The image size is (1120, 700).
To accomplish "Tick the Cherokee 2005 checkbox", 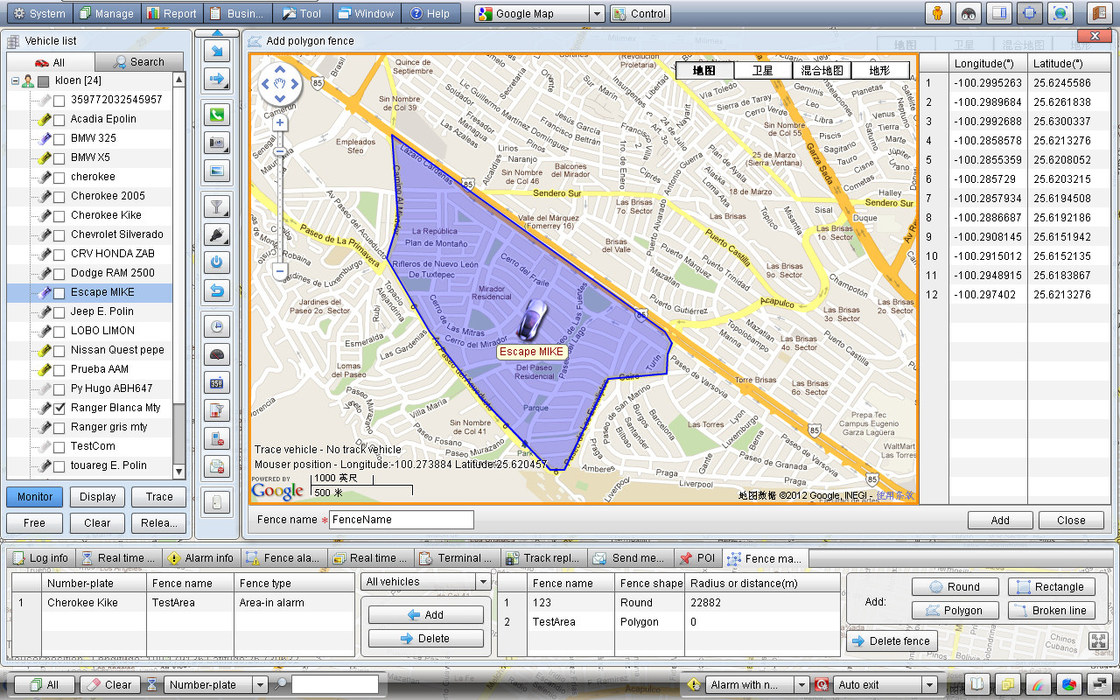I will 60,196.
